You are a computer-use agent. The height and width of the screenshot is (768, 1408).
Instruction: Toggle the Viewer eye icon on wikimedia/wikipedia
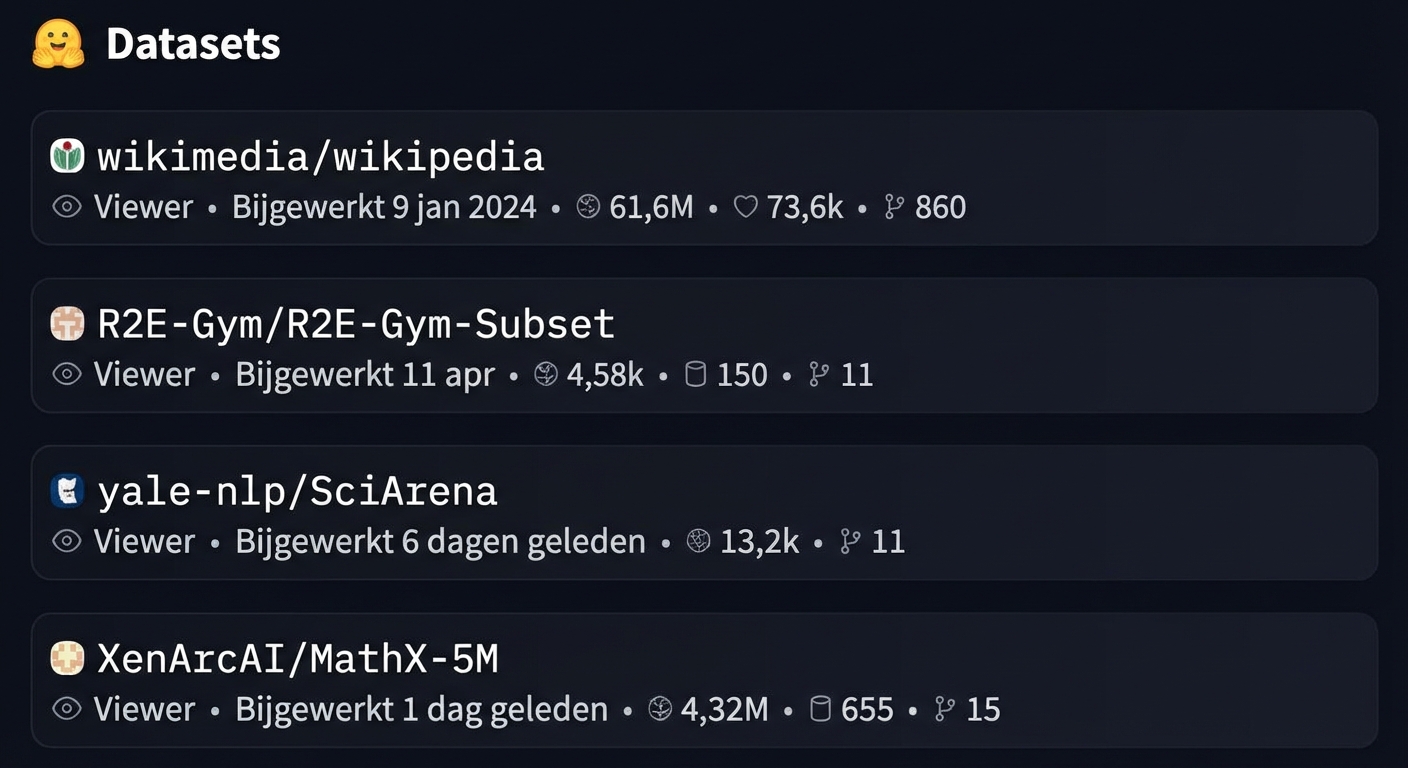coord(66,206)
